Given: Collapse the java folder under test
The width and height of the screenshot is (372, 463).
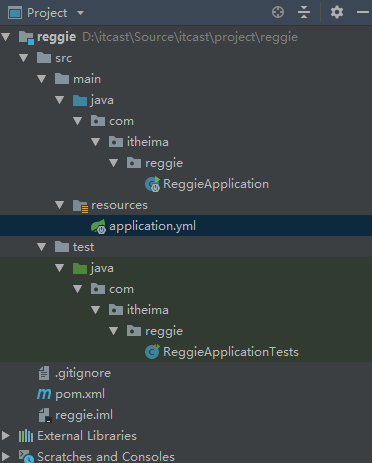Looking at the screenshot, I should point(60,268).
